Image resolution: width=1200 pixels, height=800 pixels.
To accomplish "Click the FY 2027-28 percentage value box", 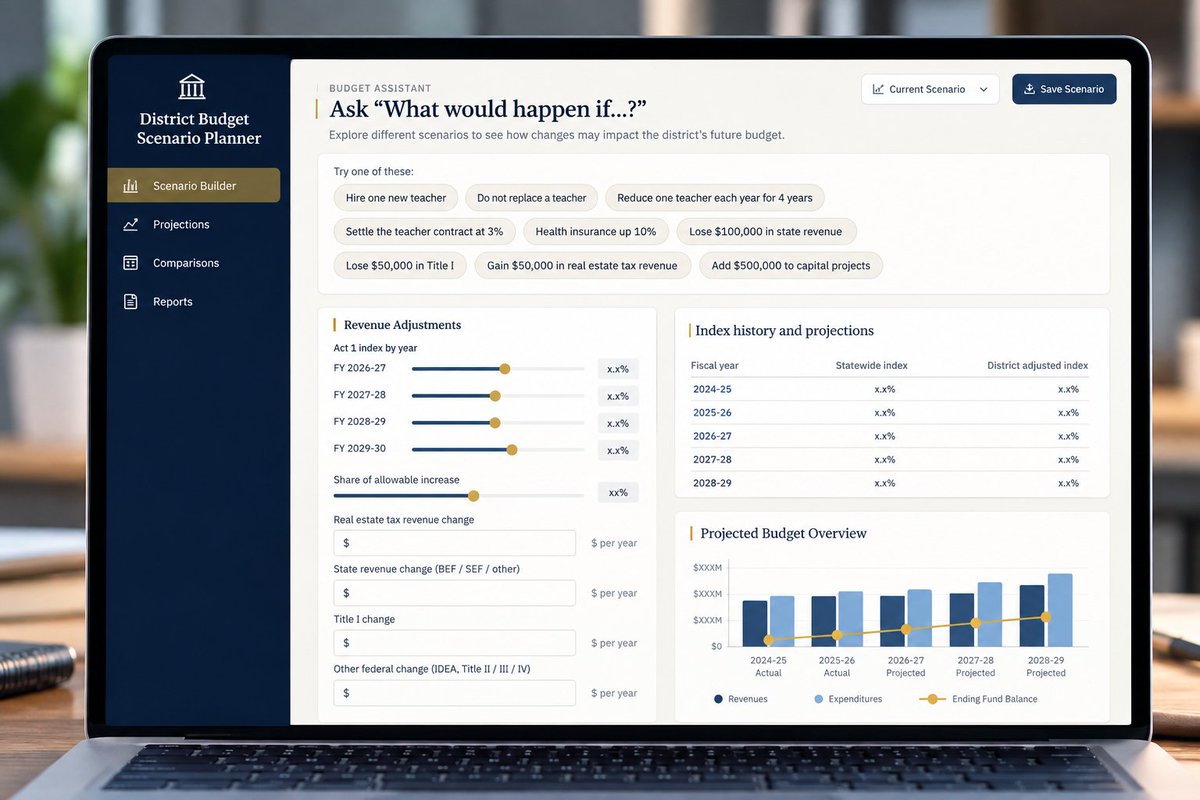I will tap(618, 396).
